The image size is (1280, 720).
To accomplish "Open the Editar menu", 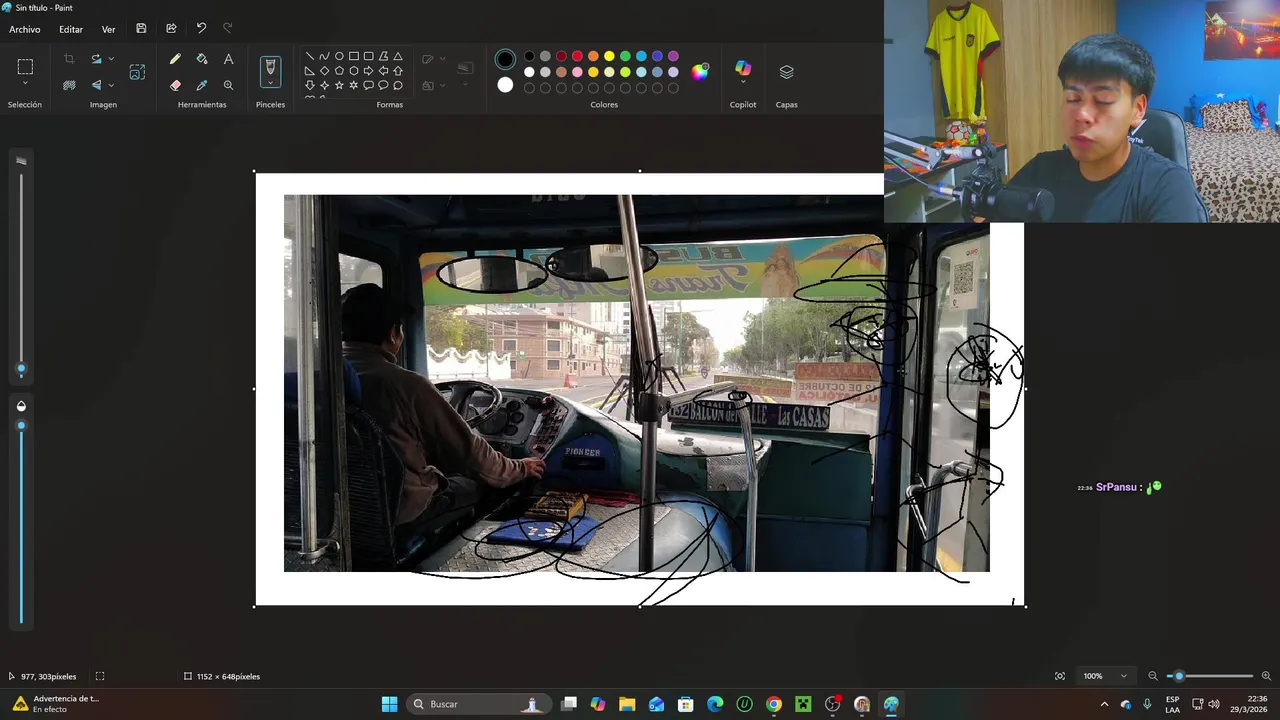I will coord(71,29).
